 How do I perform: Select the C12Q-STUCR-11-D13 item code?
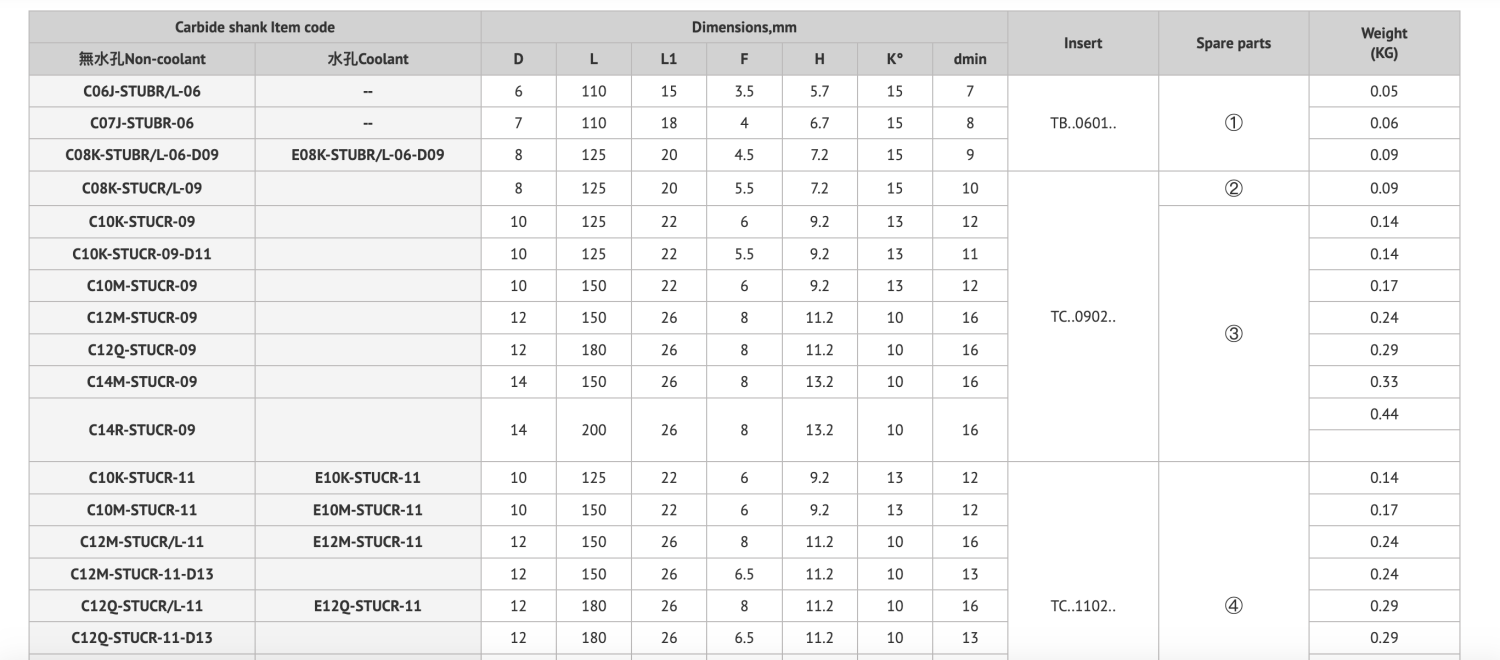pyautogui.click(x=142, y=638)
